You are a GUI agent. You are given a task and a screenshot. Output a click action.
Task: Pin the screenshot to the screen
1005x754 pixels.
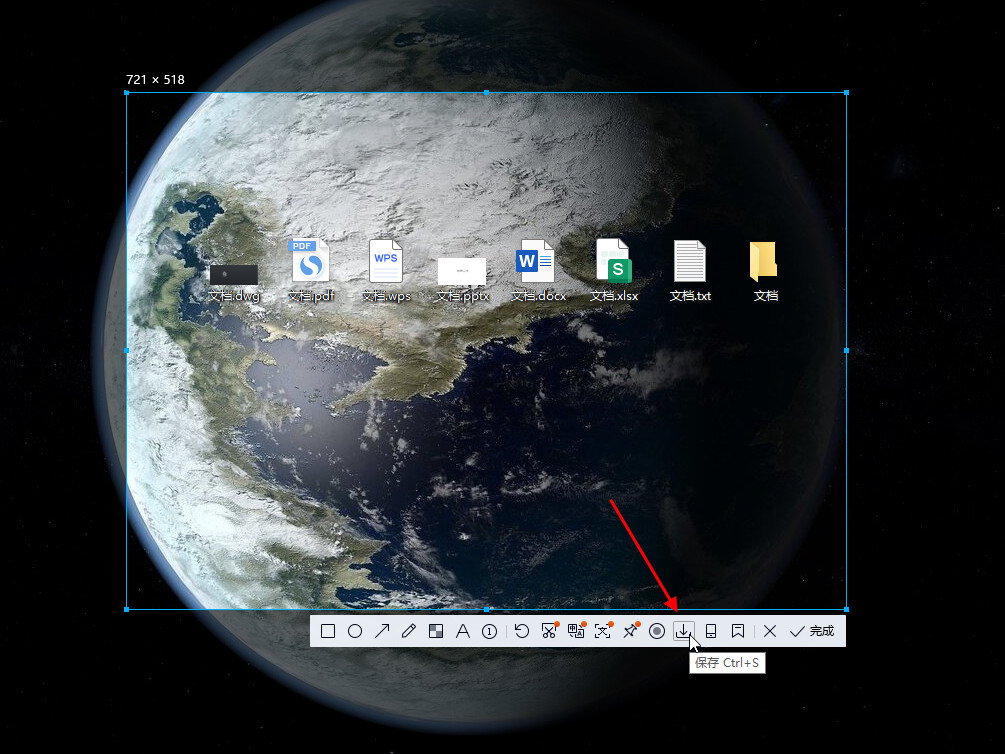point(631,630)
